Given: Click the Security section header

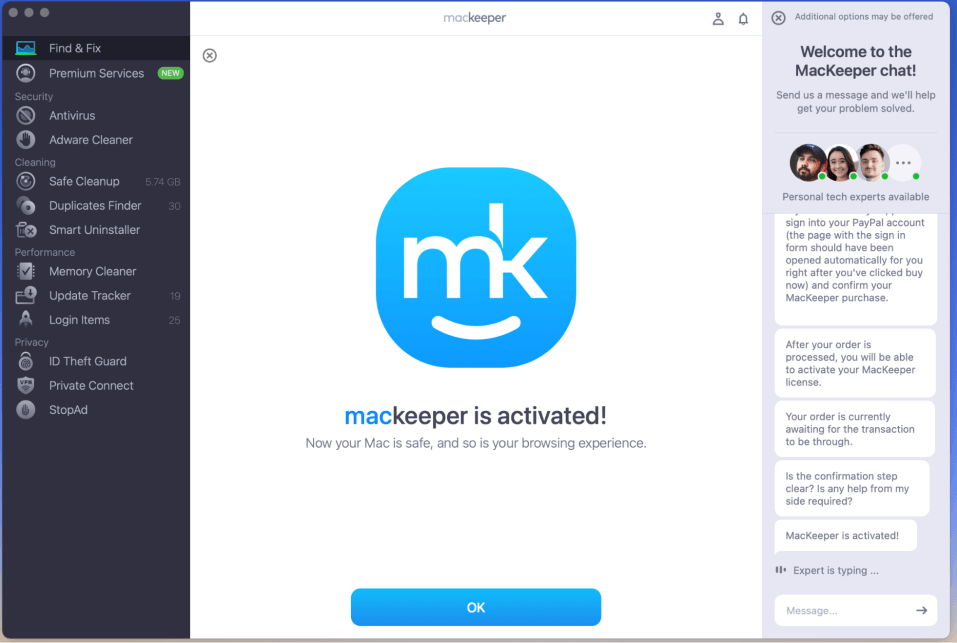Looking at the screenshot, I should point(34,96).
